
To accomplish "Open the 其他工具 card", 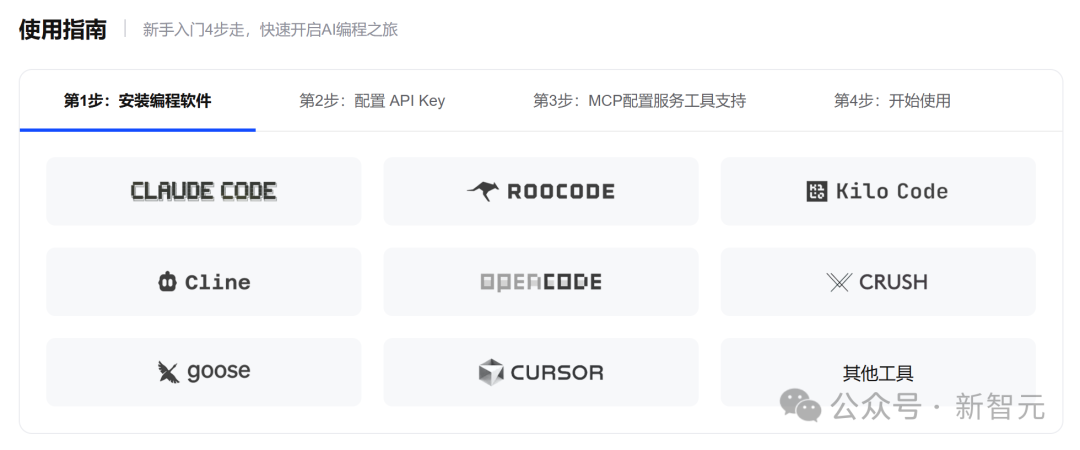I will point(878,372).
